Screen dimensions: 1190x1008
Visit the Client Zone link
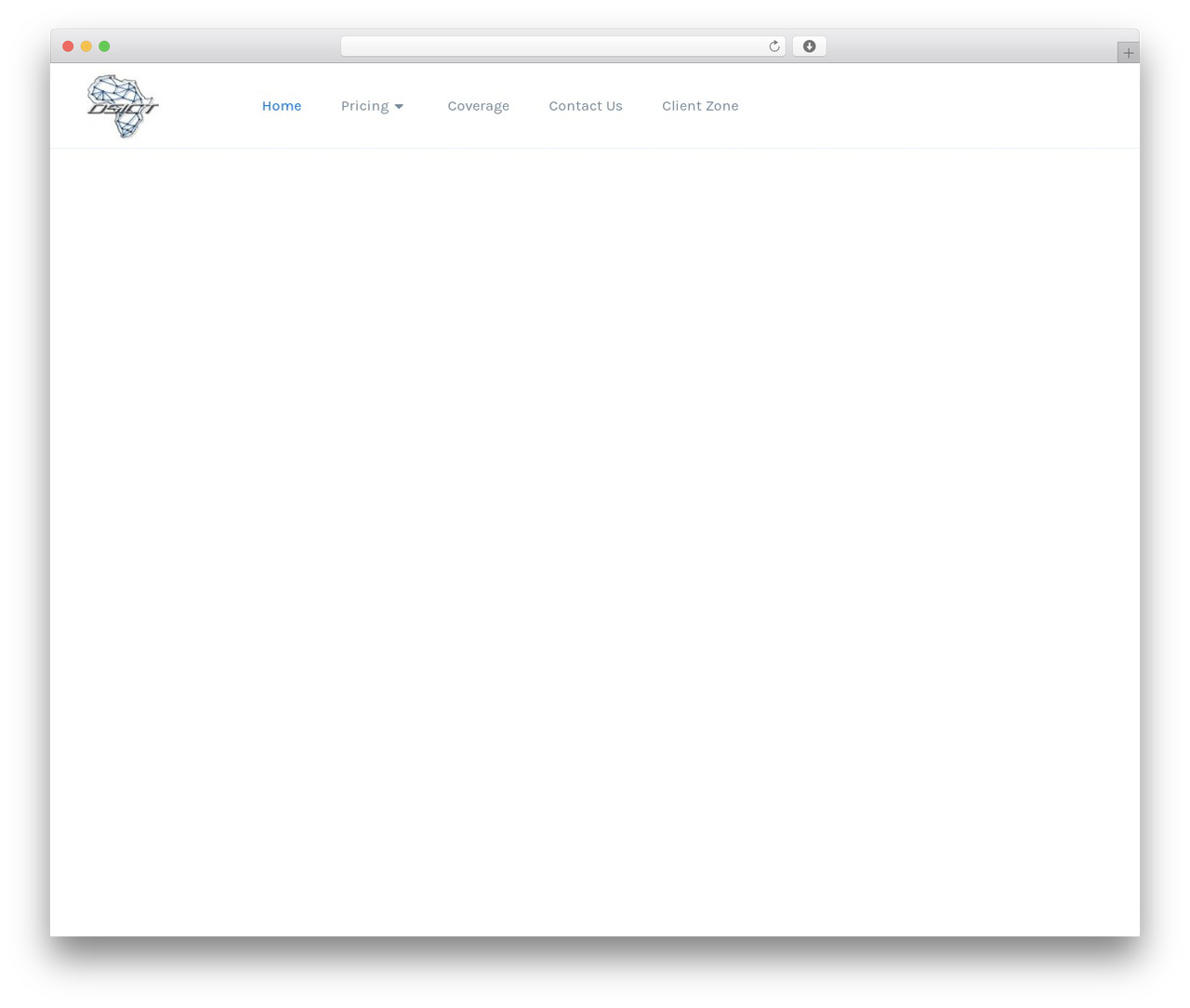pos(700,106)
